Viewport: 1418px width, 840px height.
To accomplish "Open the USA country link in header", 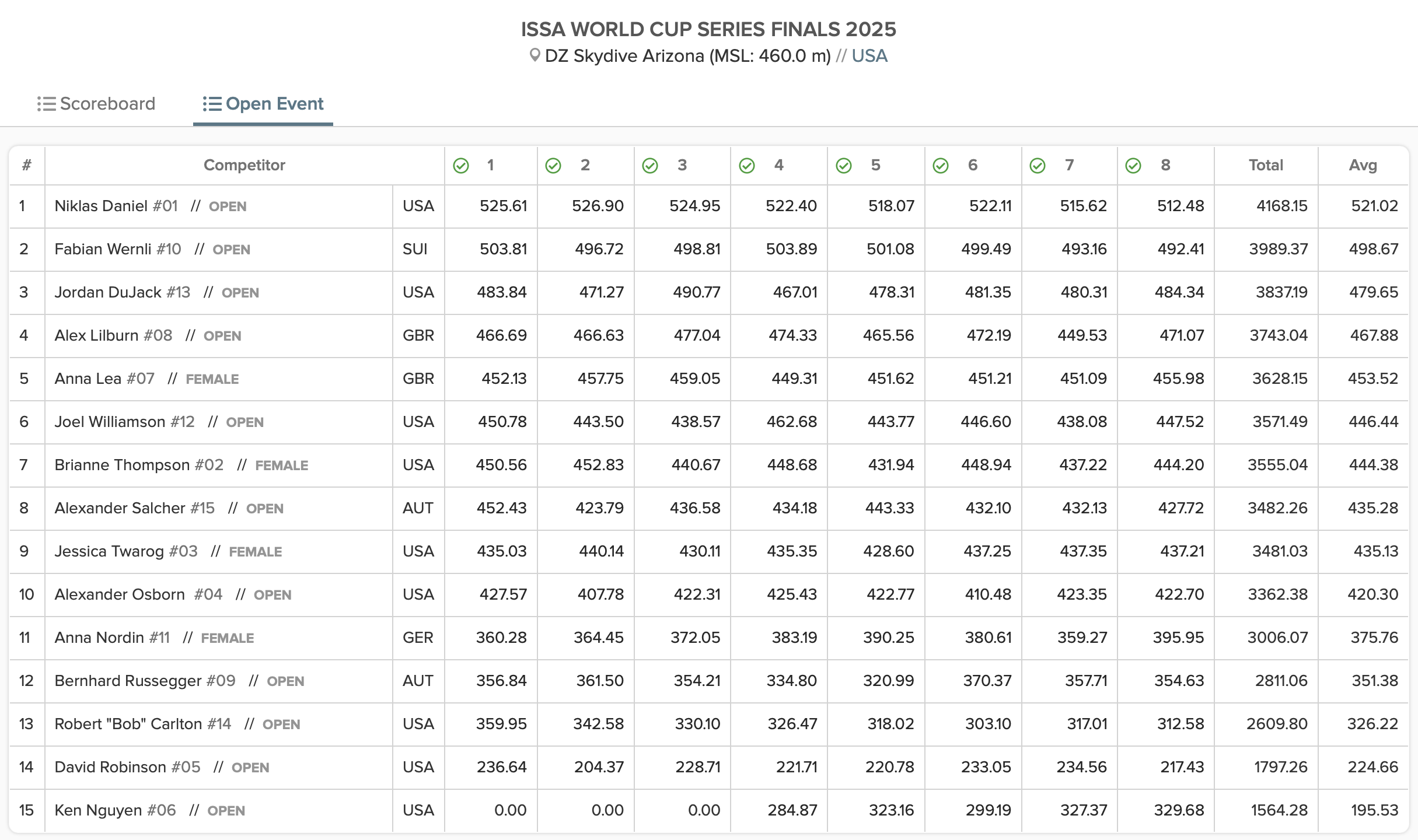I will [x=869, y=56].
